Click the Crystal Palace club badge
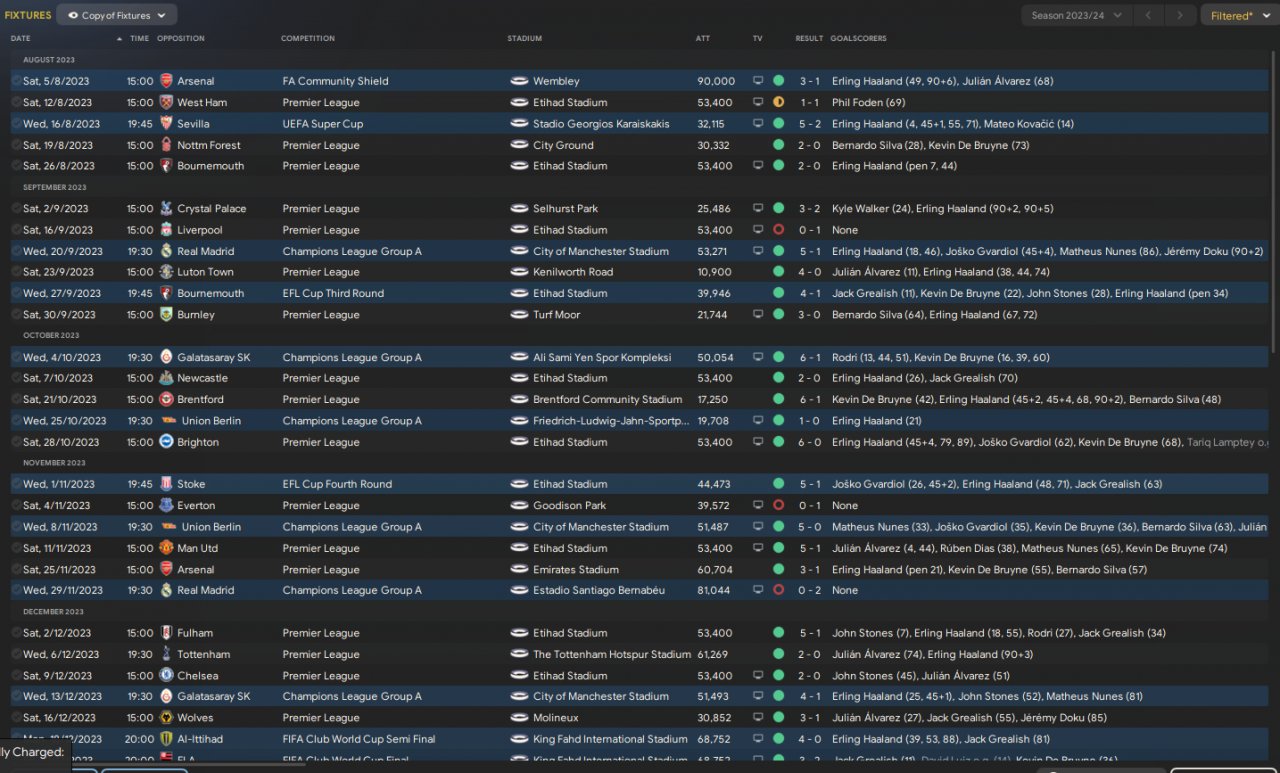This screenshot has width=1280, height=773. pyautogui.click(x=166, y=209)
